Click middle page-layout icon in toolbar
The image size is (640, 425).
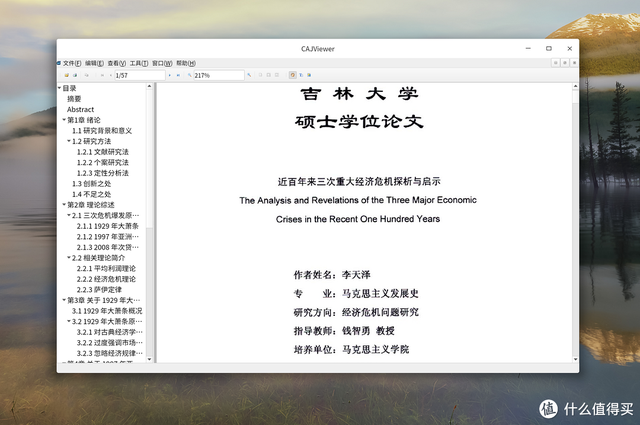point(269,75)
